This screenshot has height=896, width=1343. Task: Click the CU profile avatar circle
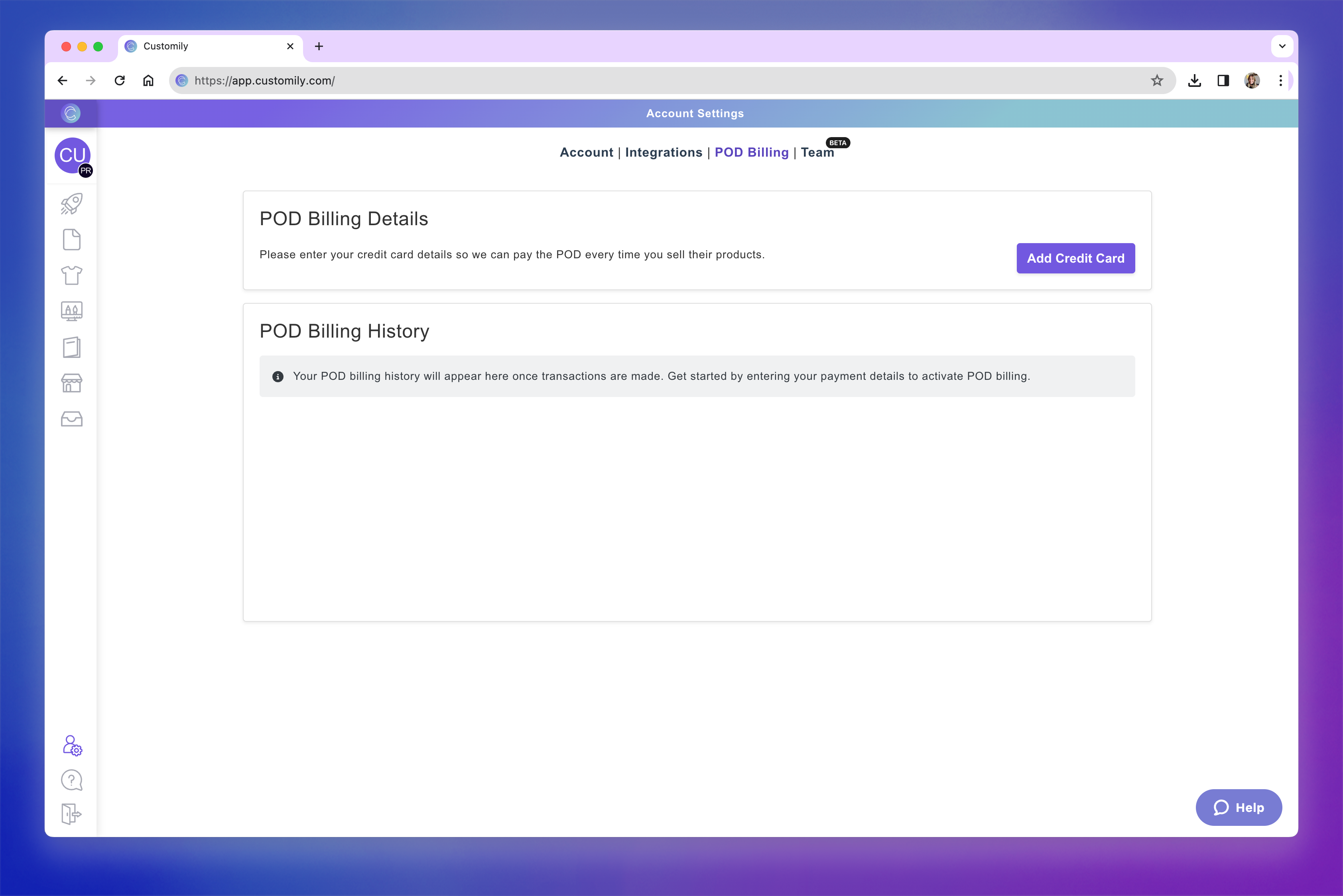pyautogui.click(x=72, y=156)
